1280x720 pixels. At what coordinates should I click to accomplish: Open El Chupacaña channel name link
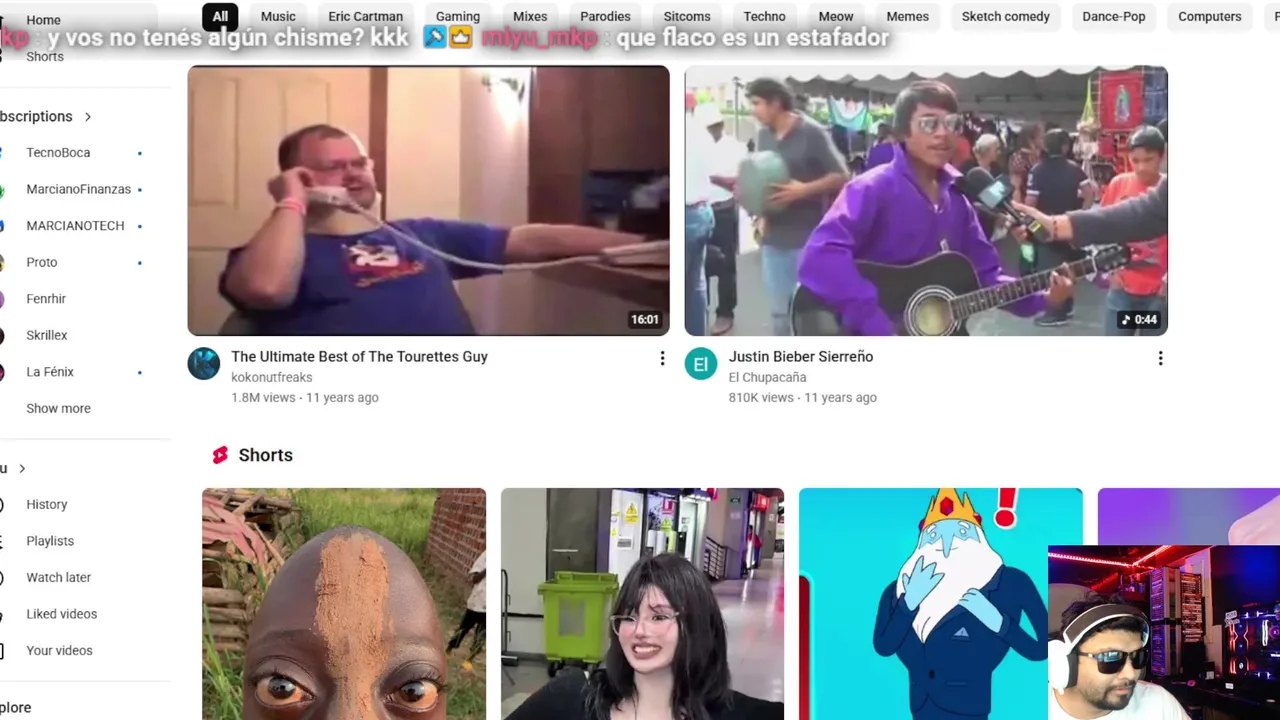767,377
